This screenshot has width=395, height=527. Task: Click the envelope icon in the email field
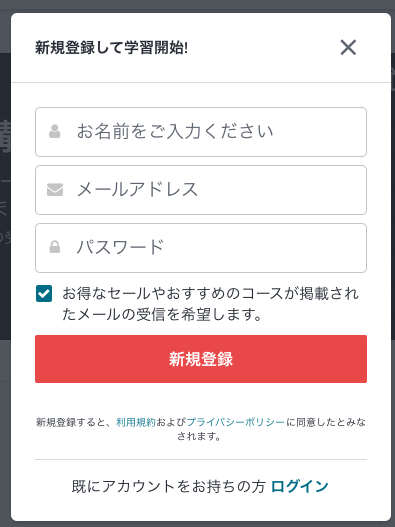(55, 190)
